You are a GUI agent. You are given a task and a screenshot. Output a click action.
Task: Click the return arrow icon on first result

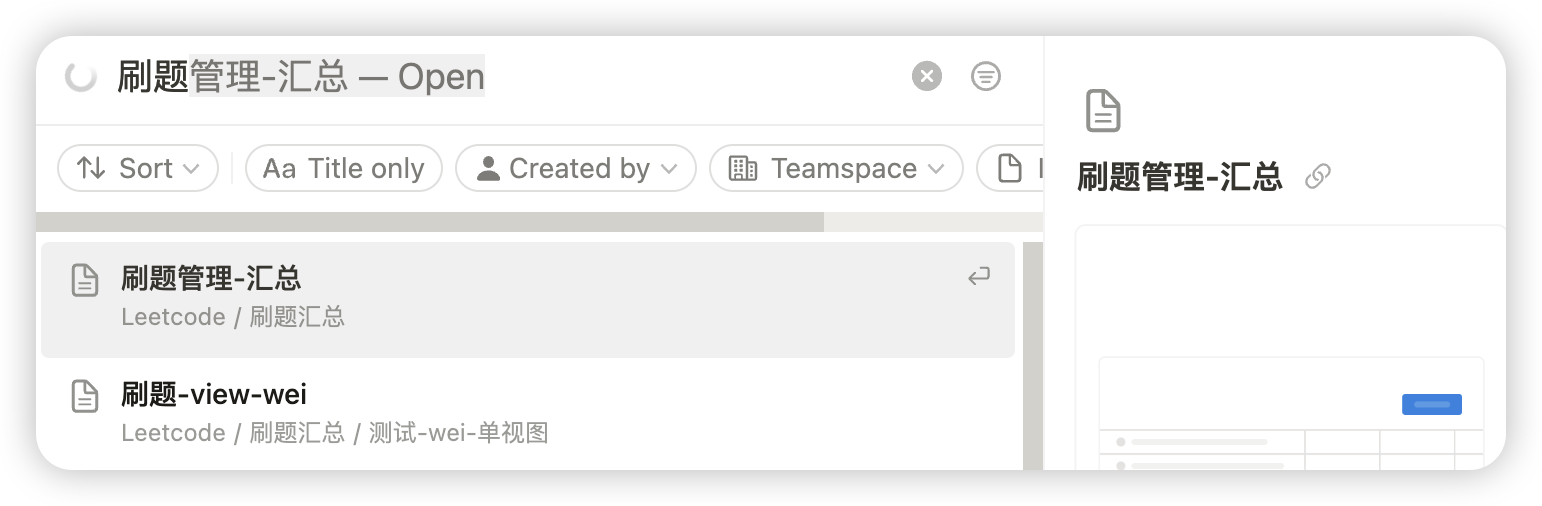tap(979, 277)
